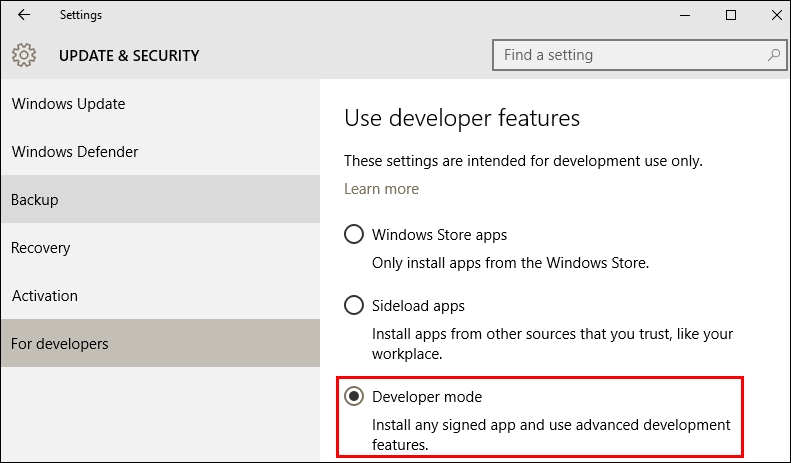
Task: Select the Developer mode radio button
Action: 354,397
